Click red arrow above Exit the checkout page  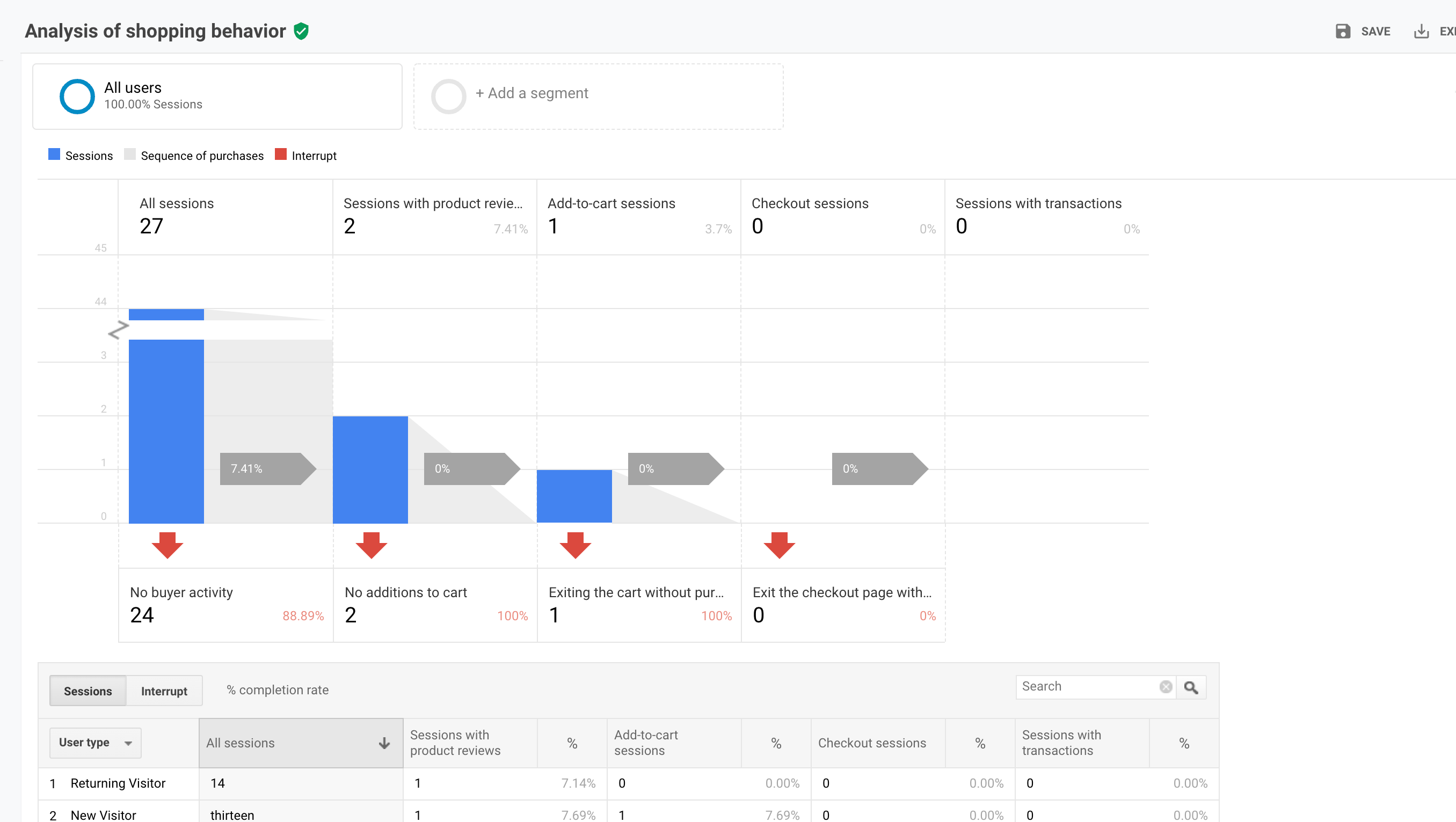pyautogui.click(x=780, y=545)
